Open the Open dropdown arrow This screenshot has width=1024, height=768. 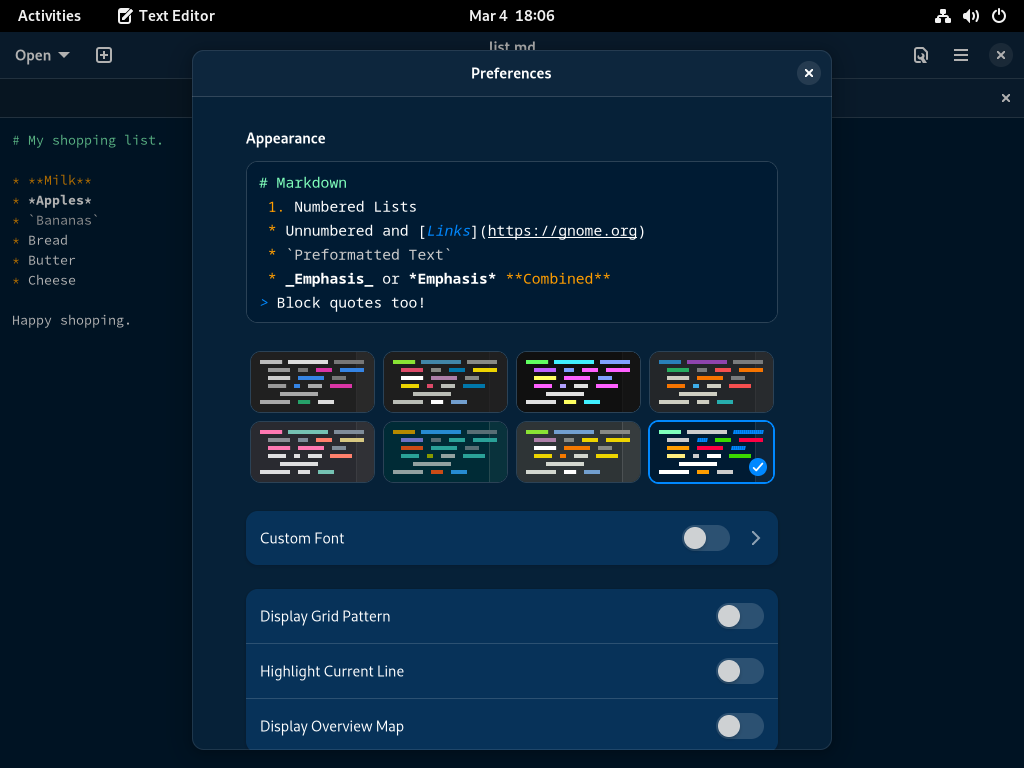pos(64,56)
